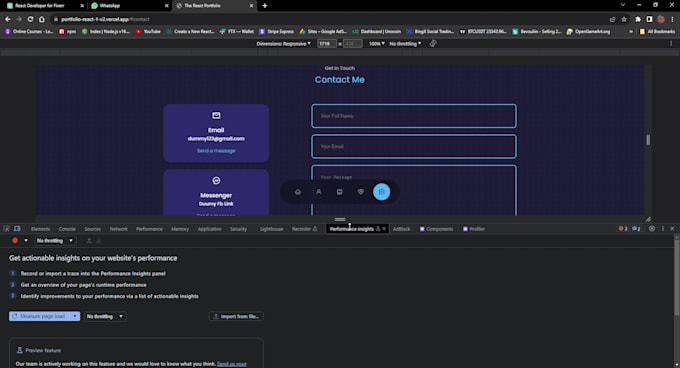This screenshot has height=368, width=680.
Task: Go to the browser home page
Action: [42, 19]
